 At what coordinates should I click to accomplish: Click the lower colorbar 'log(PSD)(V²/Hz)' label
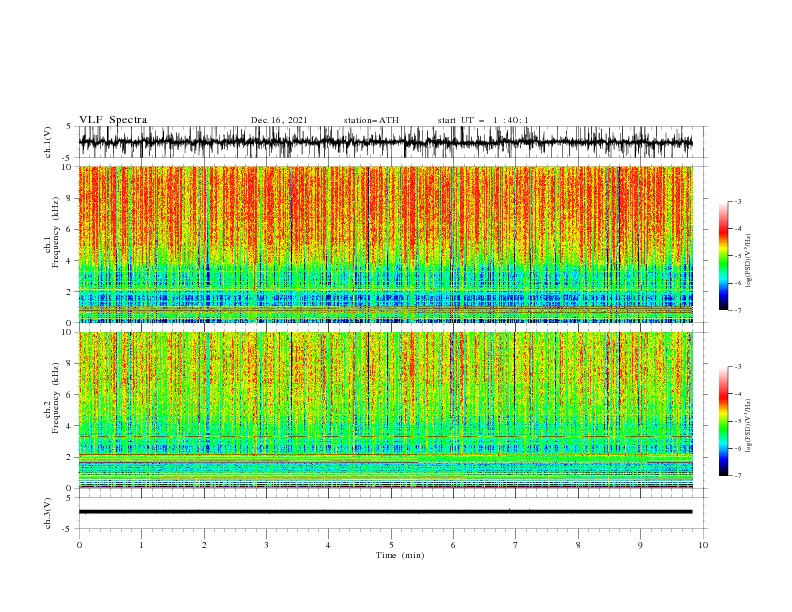[x=749, y=426]
